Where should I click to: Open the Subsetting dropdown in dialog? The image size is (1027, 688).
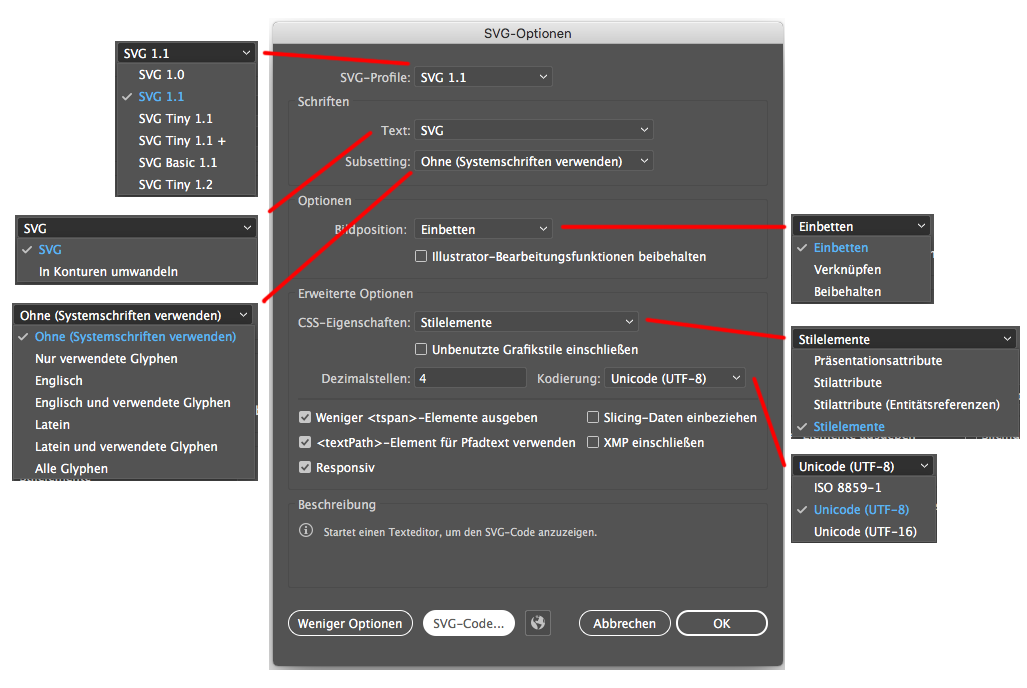click(x=534, y=161)
